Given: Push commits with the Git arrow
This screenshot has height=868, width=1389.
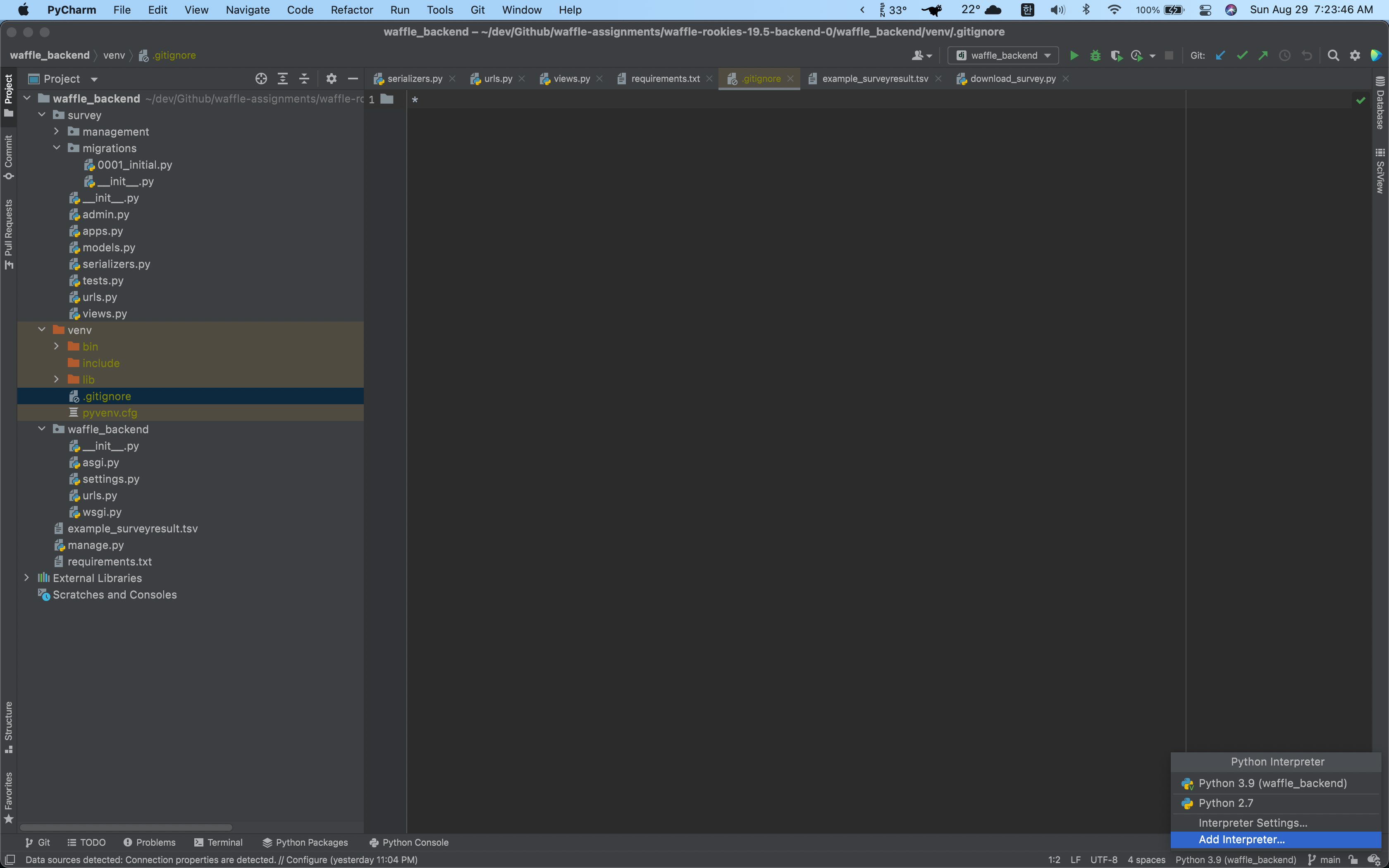Looking at the screenshot, I should pyautogui.click(x=1263, y=55).
